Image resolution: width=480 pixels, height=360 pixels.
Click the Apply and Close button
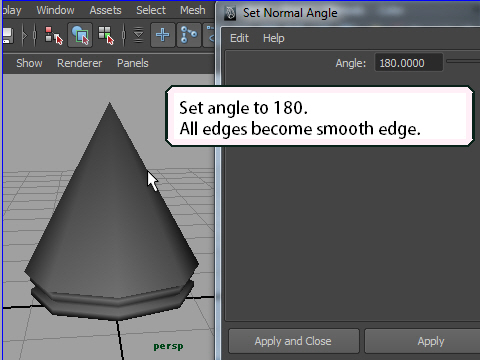tap(294, 341)
